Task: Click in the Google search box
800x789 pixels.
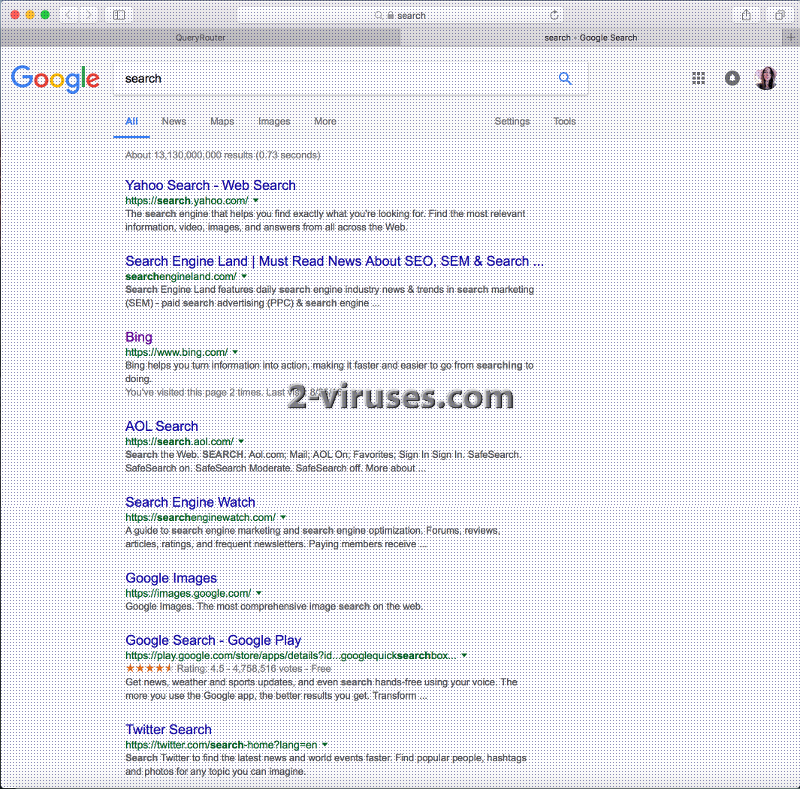Action: [330, 79]
